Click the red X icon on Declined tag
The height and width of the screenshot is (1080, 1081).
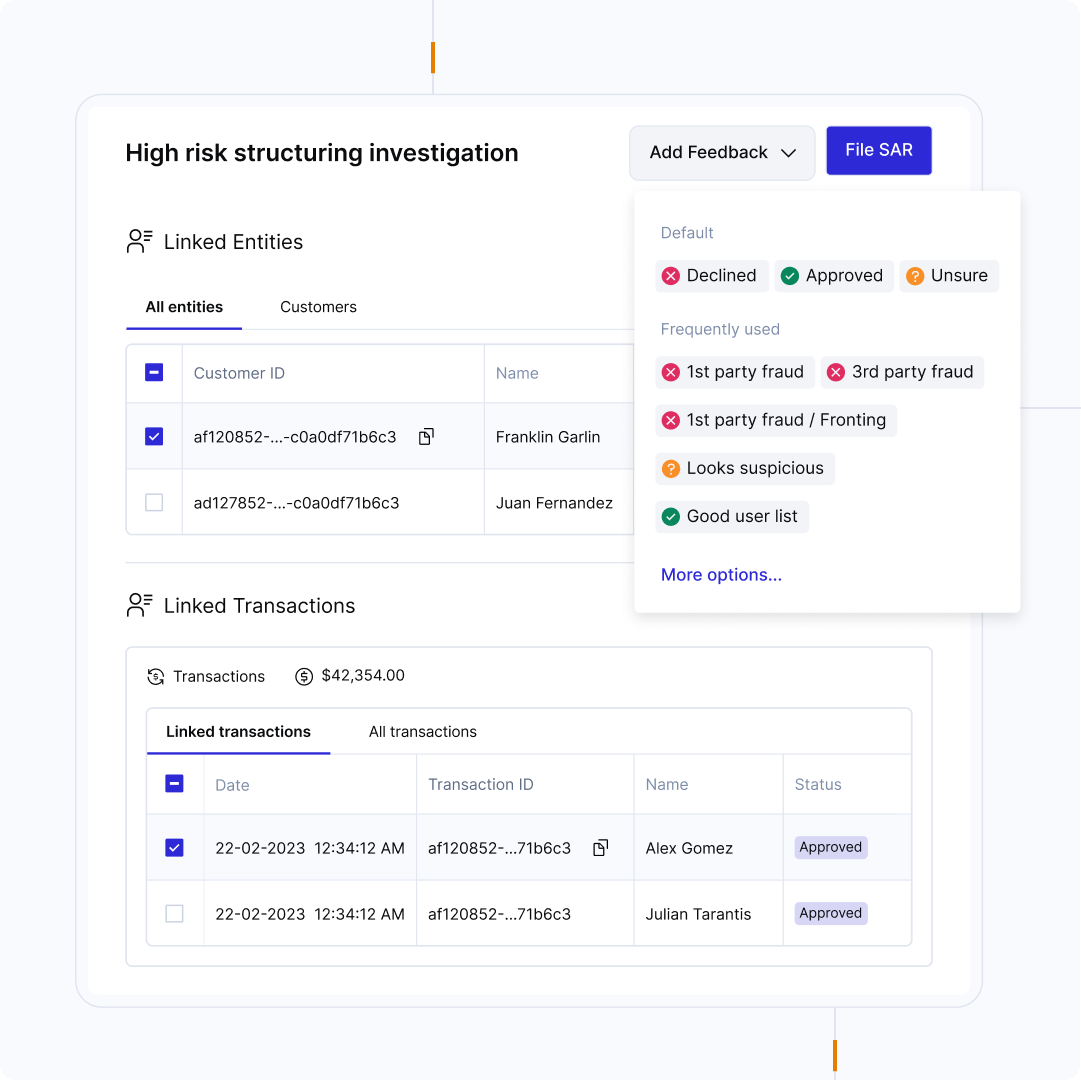point(670,275)
